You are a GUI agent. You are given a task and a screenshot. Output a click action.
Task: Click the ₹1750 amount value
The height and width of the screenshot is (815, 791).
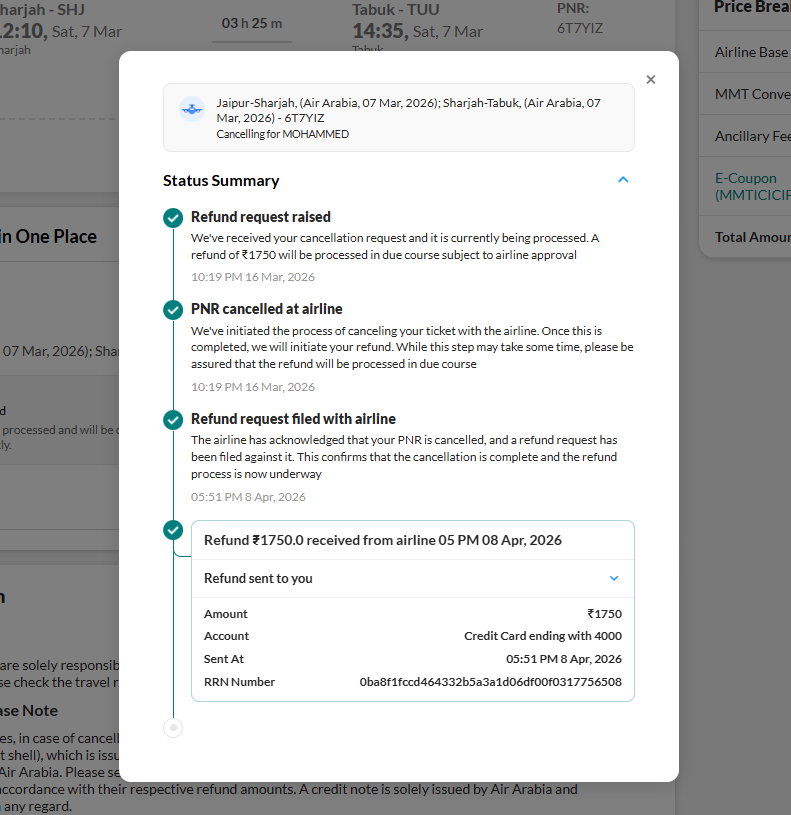pyautogui.click(x=604, y=614)
